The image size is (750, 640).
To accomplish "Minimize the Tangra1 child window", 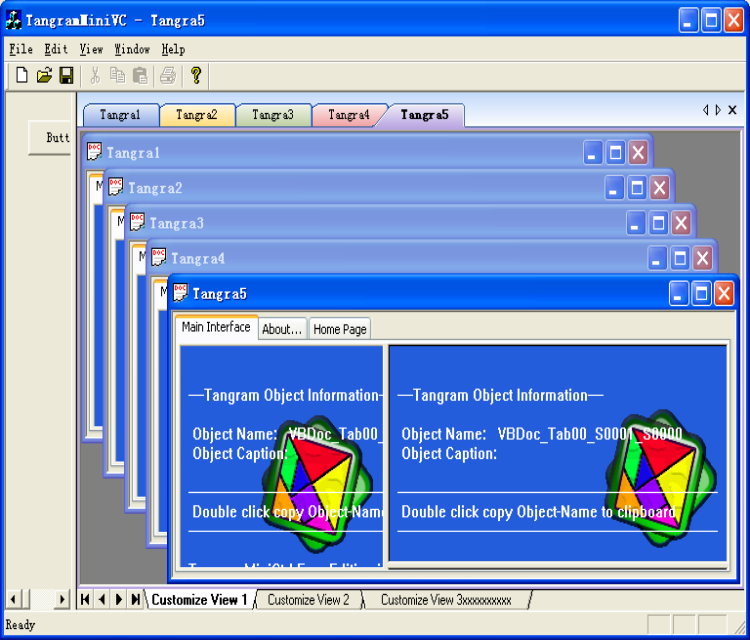I will [x=592, y=153].
